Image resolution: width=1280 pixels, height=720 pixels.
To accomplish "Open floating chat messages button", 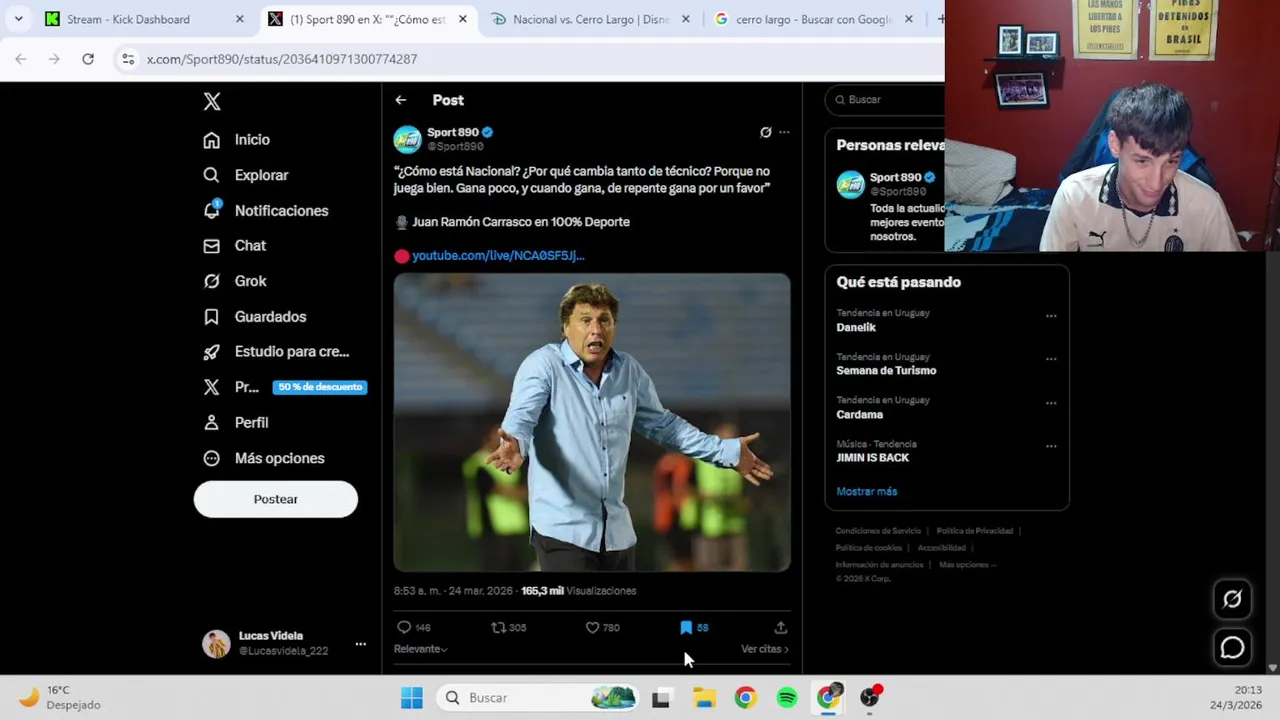I will click(x=1232, y=648).
